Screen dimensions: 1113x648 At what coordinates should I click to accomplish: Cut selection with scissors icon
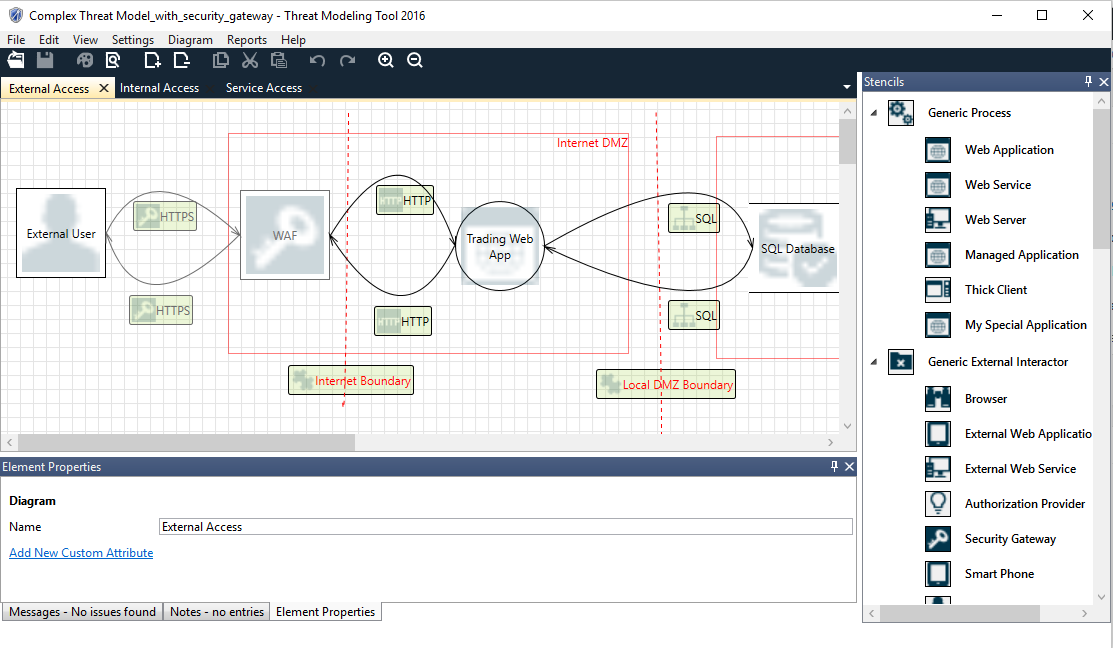[x=250, y=60]
